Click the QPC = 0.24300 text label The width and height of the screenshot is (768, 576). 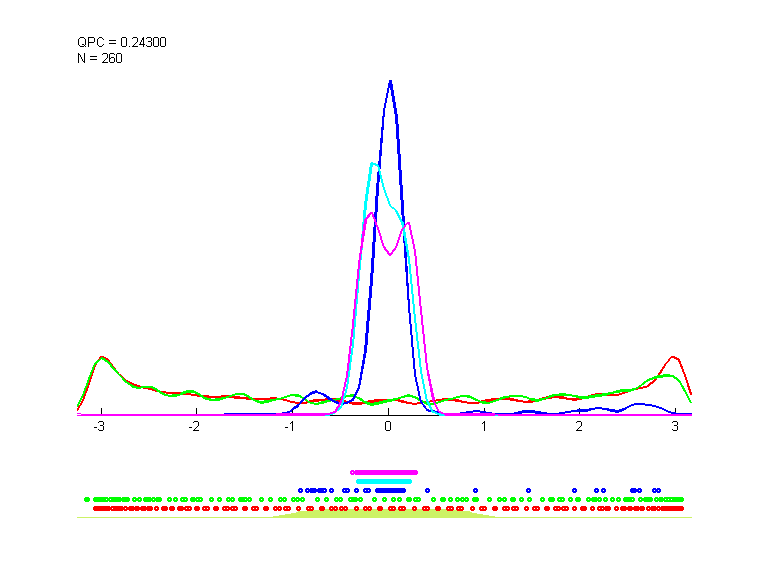pyautogui.click(x=116, y=42)
